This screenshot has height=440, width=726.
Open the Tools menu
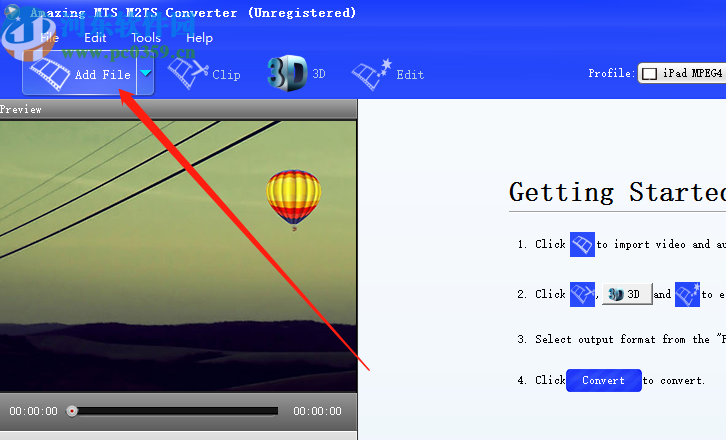(146, 38)
